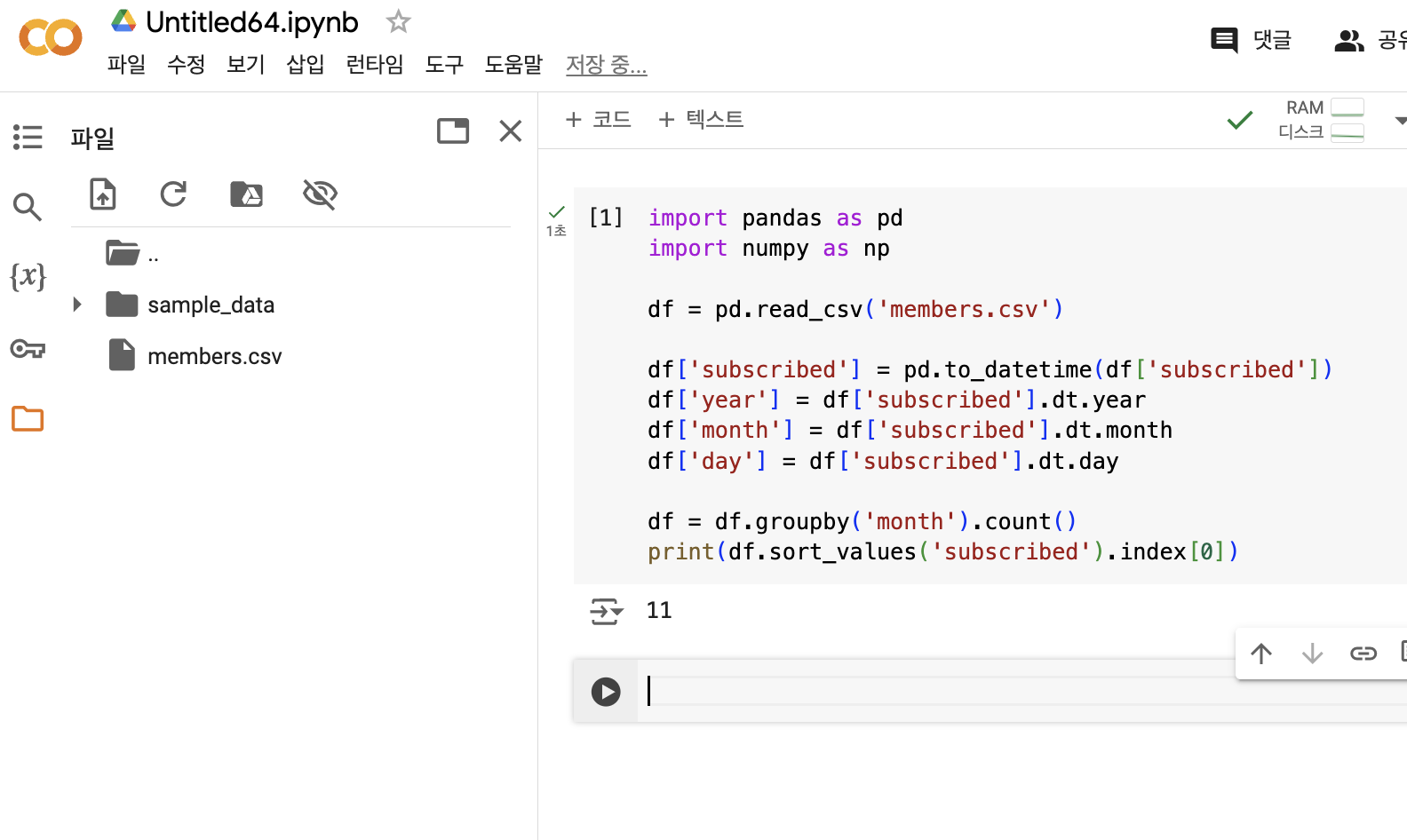Open the 파일 menu

click(126, 65)
